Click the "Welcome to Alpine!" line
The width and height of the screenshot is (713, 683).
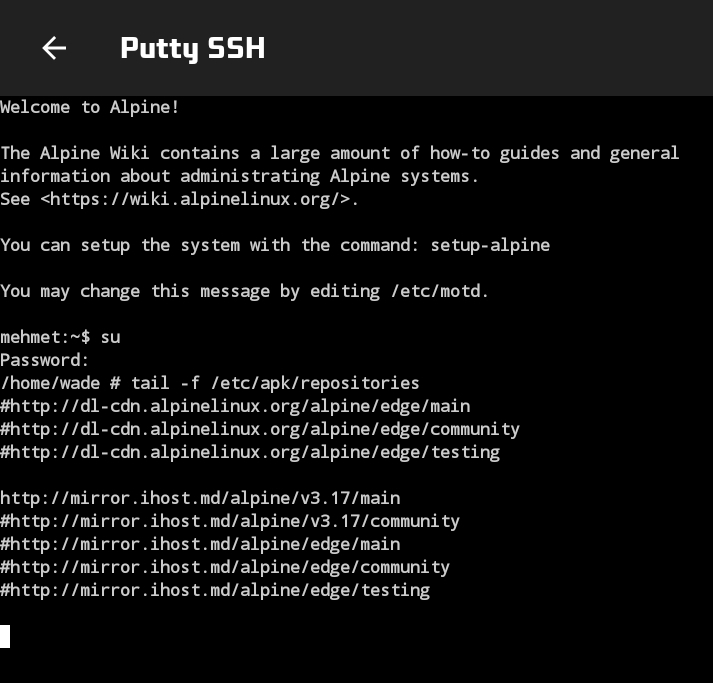pyautogui.click(x=90, y=107)
